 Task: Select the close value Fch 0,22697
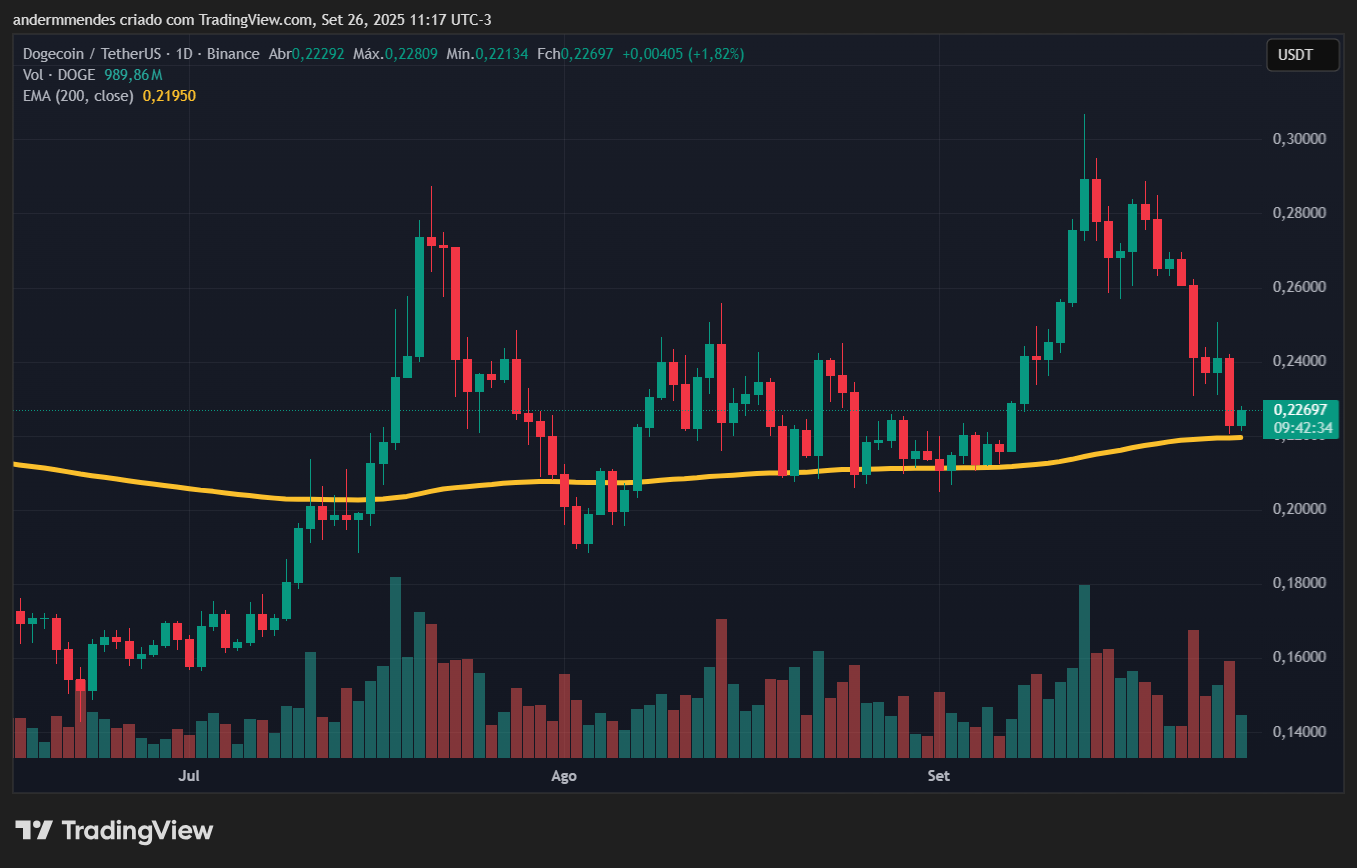(x=575, y=54)
